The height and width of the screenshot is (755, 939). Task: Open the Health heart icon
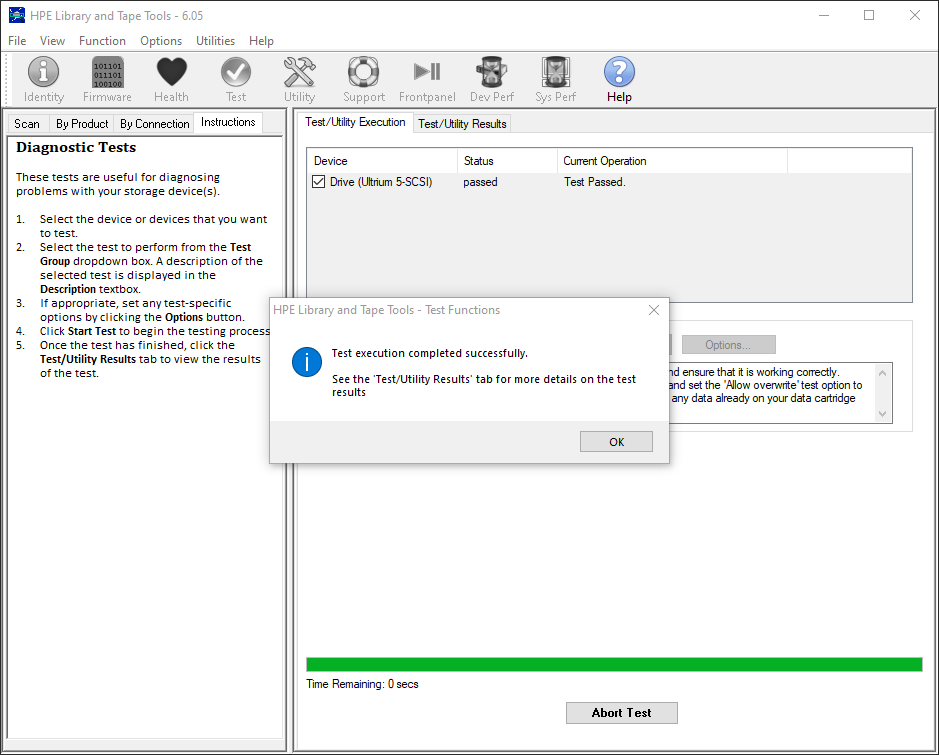point(171,79)
